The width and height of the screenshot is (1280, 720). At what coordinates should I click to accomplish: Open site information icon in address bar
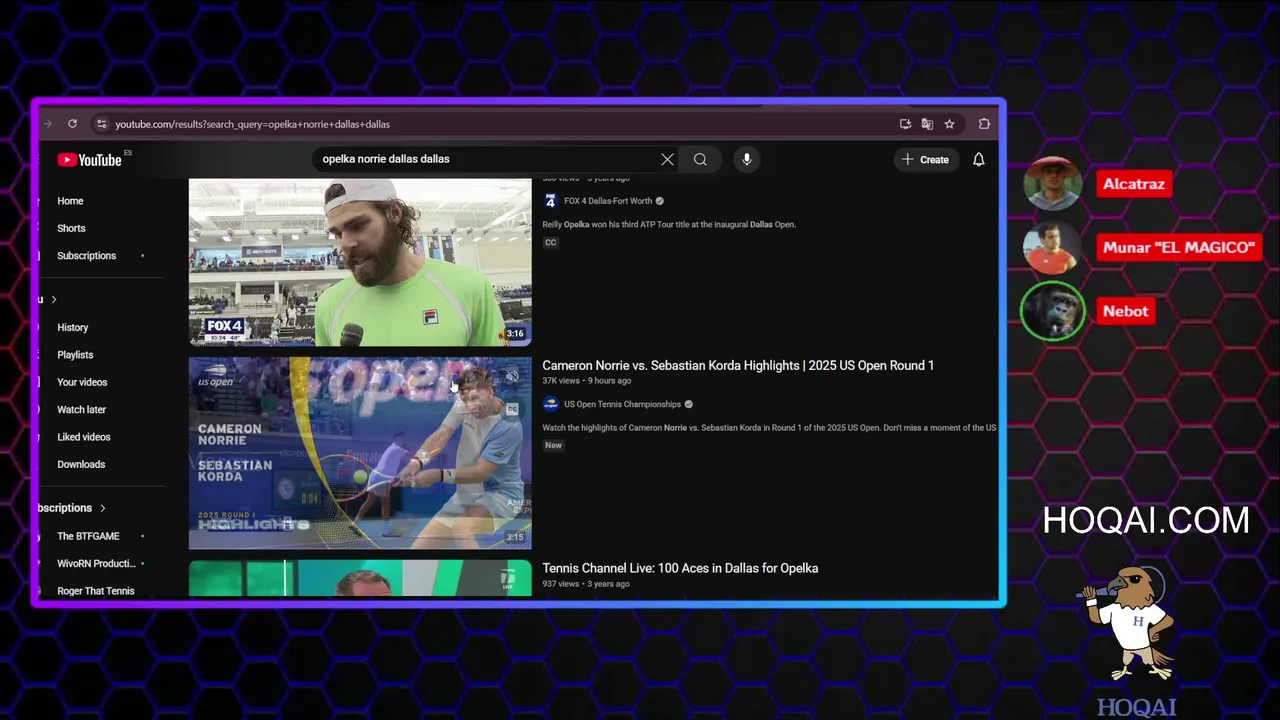101,124
